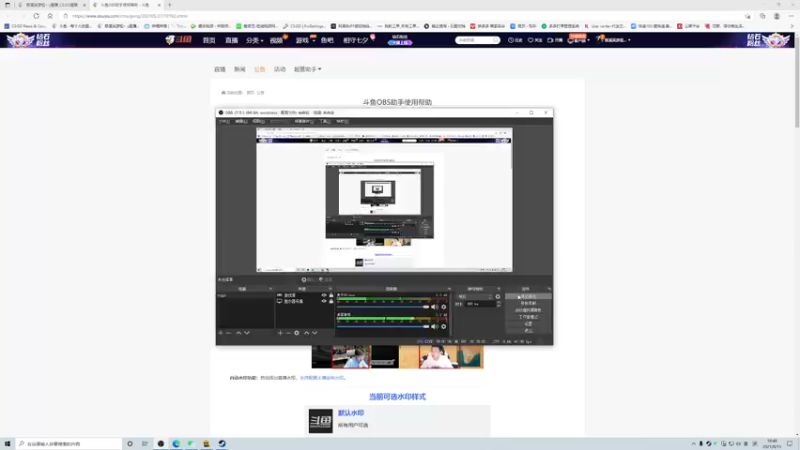Viewport: 800px width, 450px height.
Task: Move the source up in Sources list
Action: point(306,333)
